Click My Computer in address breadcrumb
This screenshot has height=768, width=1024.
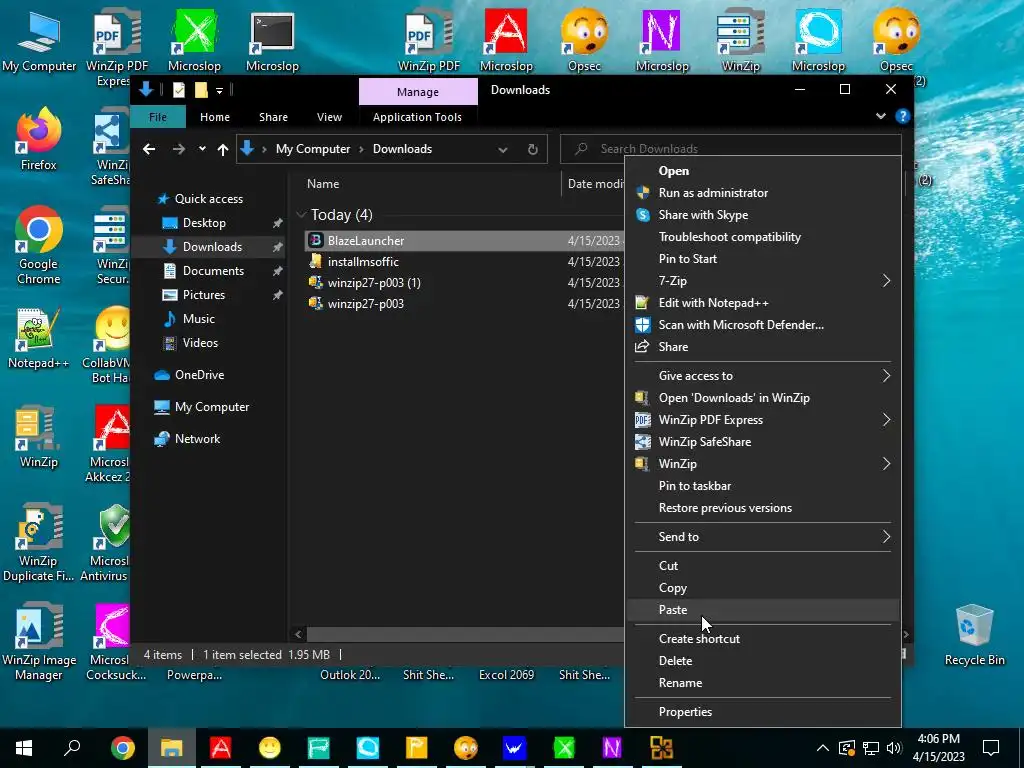313,149
